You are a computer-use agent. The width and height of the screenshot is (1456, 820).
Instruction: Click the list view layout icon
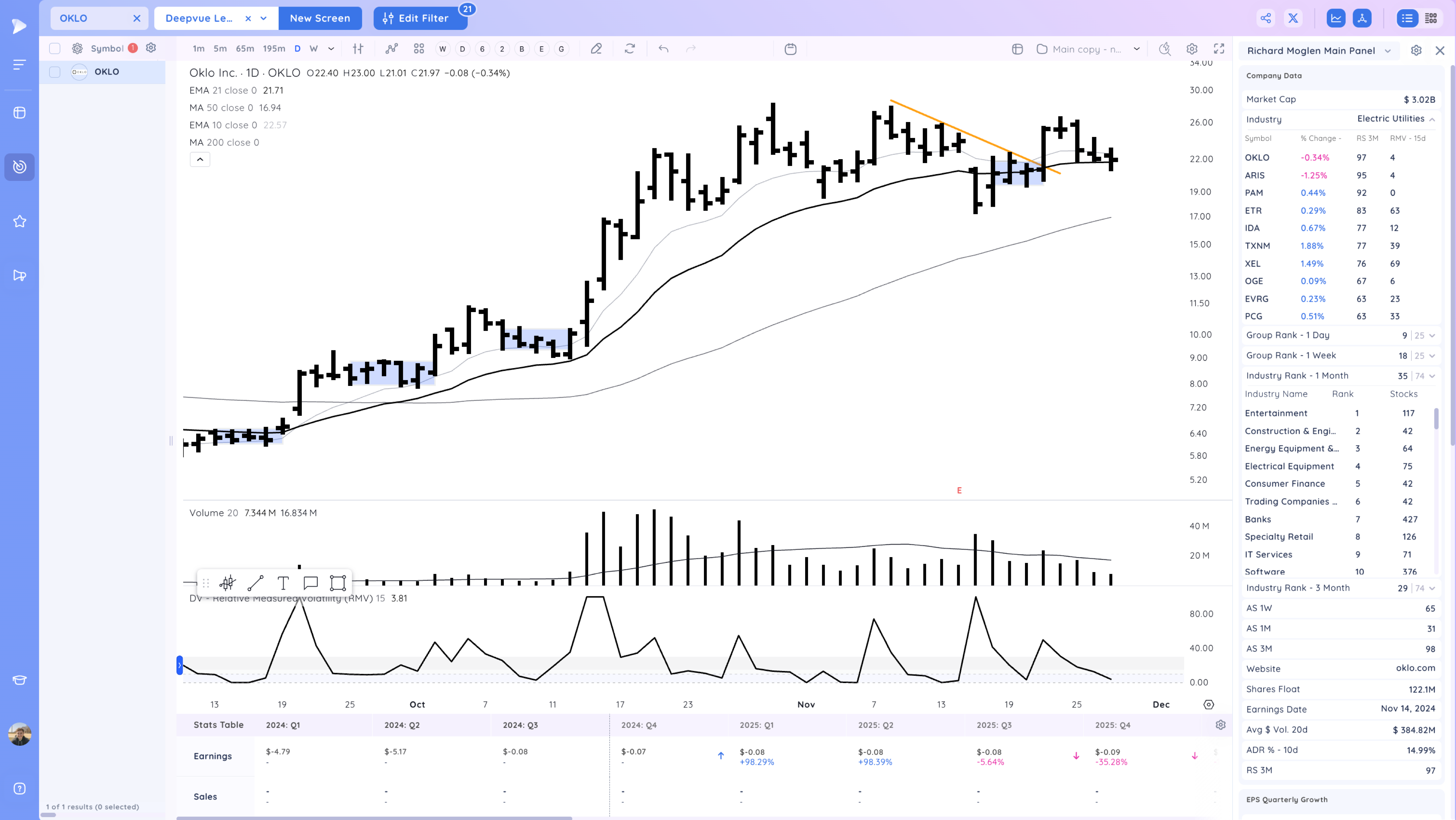pyautogui.click(x=1407, y=18)
